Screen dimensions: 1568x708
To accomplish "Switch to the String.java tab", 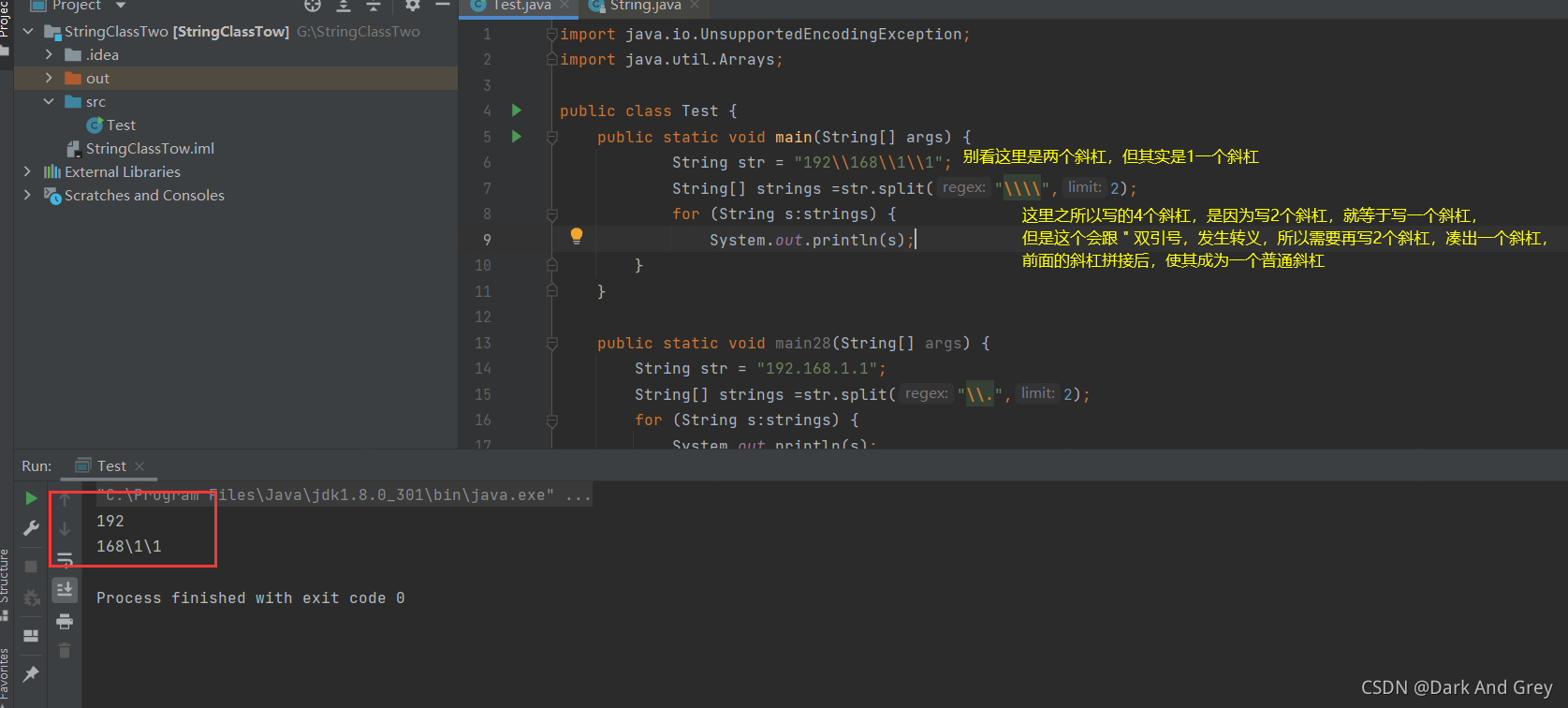I will point(644,6).
